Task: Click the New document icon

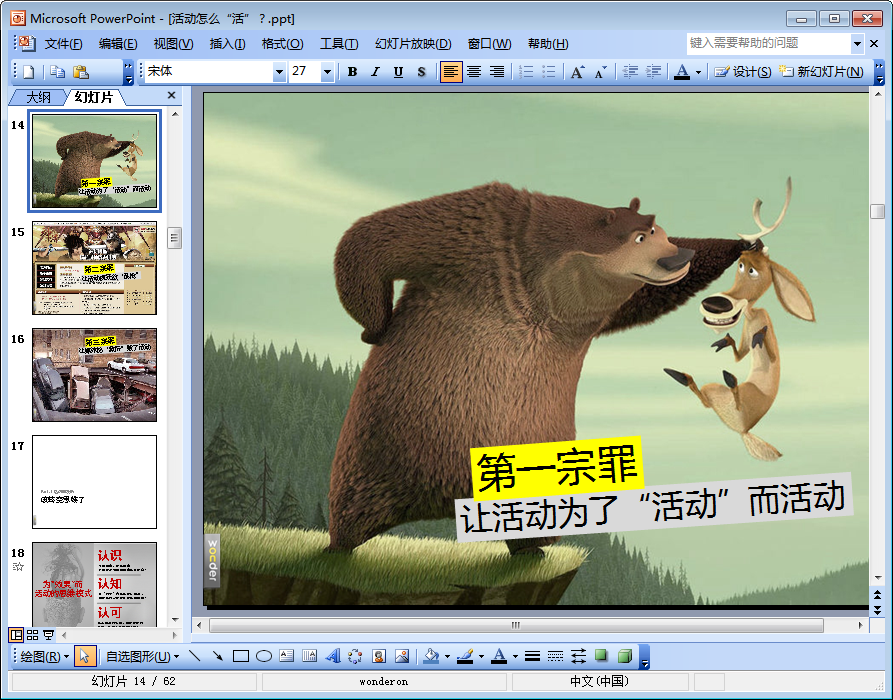Action: [29, 72]
